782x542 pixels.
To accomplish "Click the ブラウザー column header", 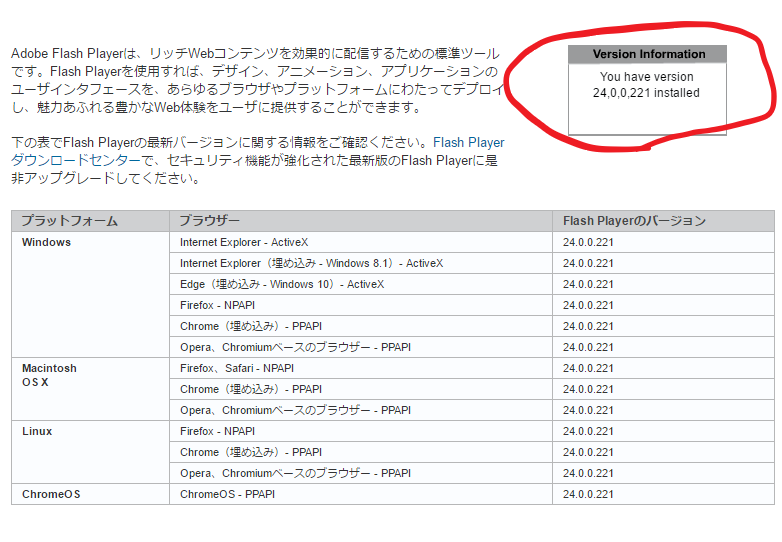I will [x=361, y=221].
